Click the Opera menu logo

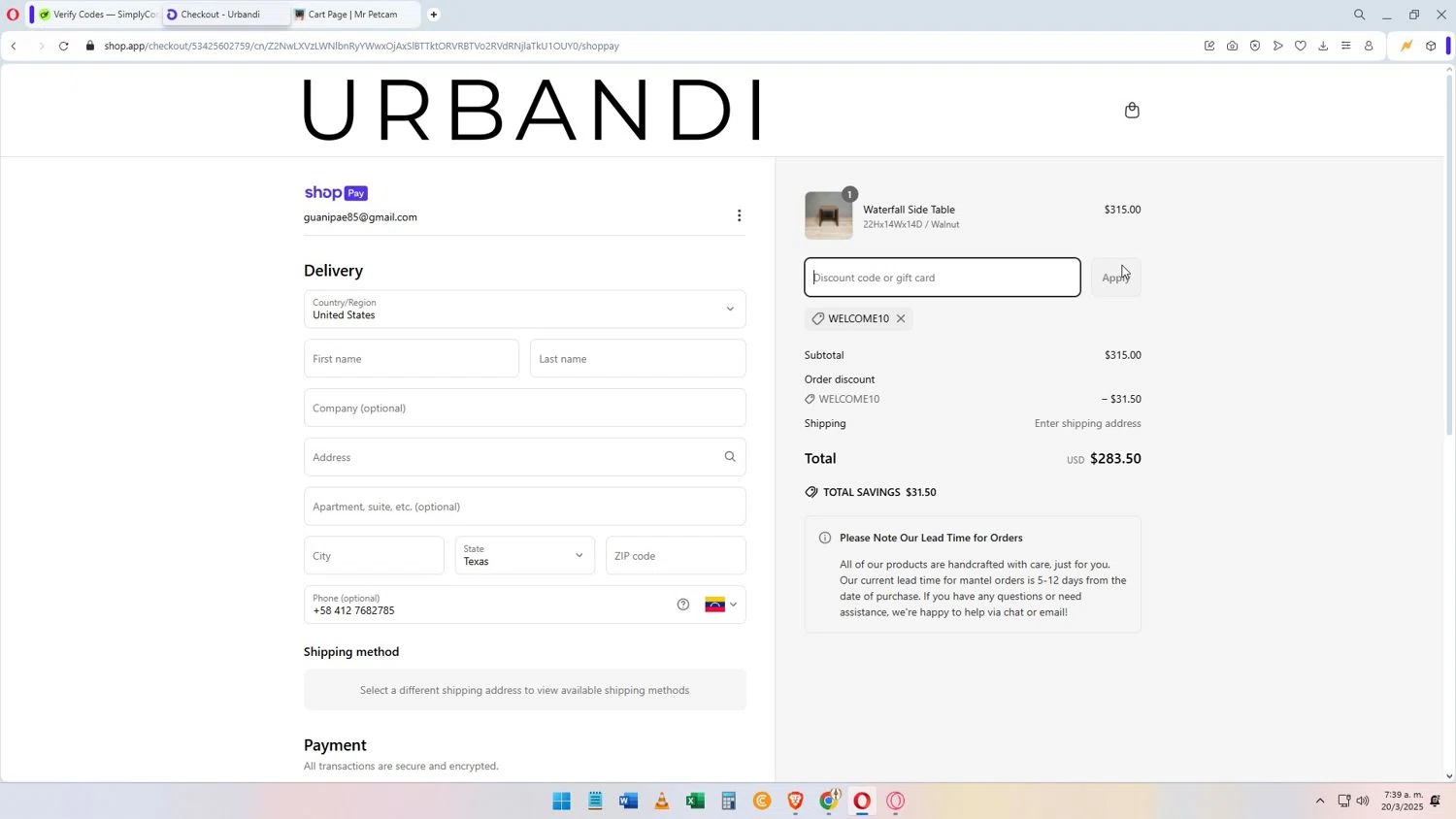click(13, 15)
